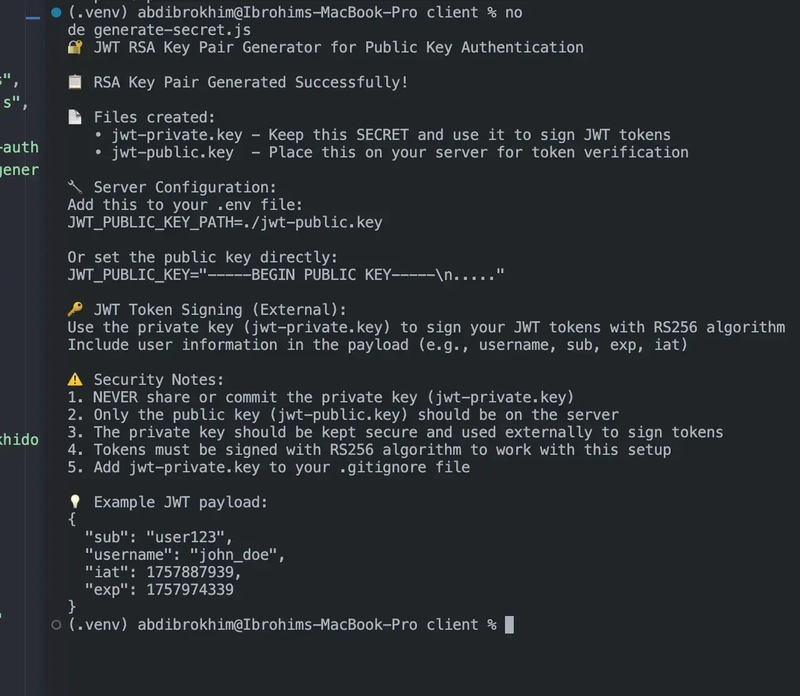Click jwt-public.key in Files created list
Viewport: 800px width, 696px height.
pos(172,152)
